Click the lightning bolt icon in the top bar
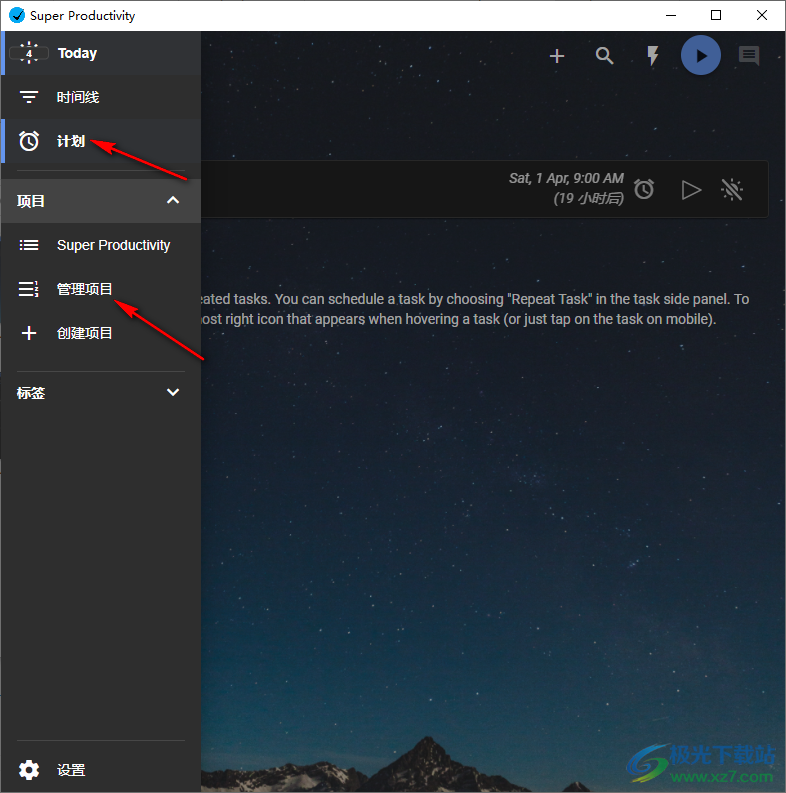The image size is (786, 793). [x=653, y=56]
